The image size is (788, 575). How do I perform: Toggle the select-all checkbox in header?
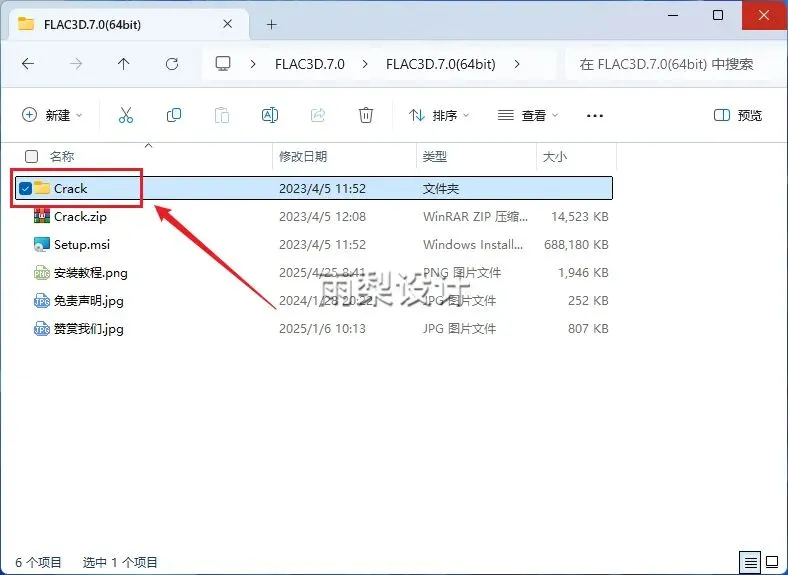click(31, 156)
